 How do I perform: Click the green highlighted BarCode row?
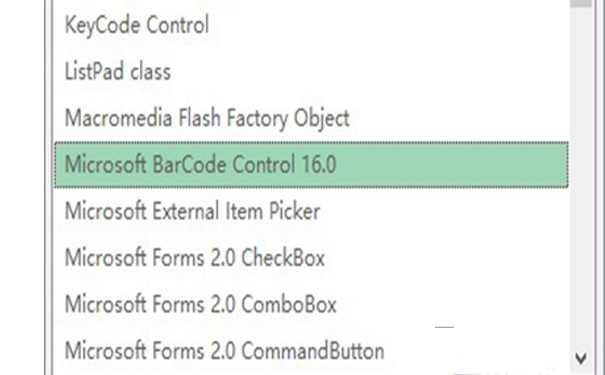coord(311,165)
